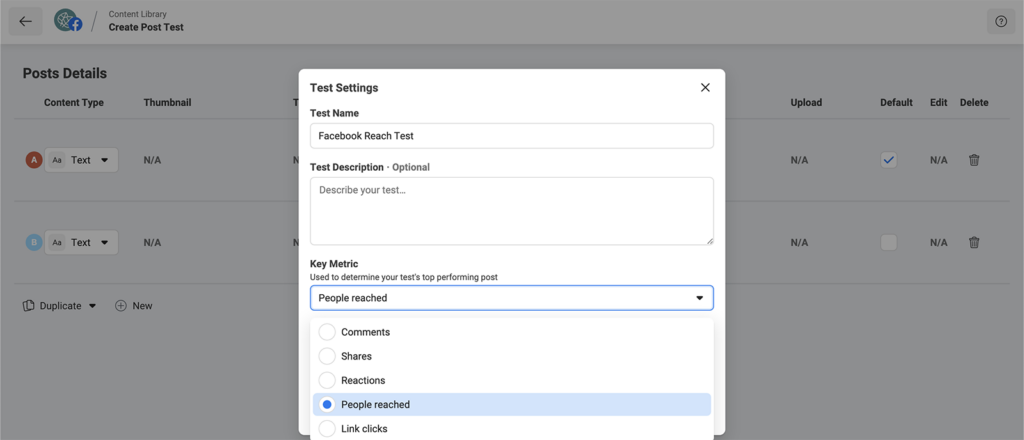Click the Test Description text area

point(511,211)
